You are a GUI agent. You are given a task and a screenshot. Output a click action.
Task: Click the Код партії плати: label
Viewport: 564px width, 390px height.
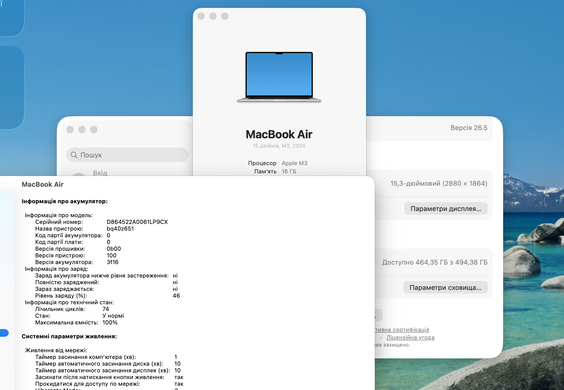coord(59,242)
